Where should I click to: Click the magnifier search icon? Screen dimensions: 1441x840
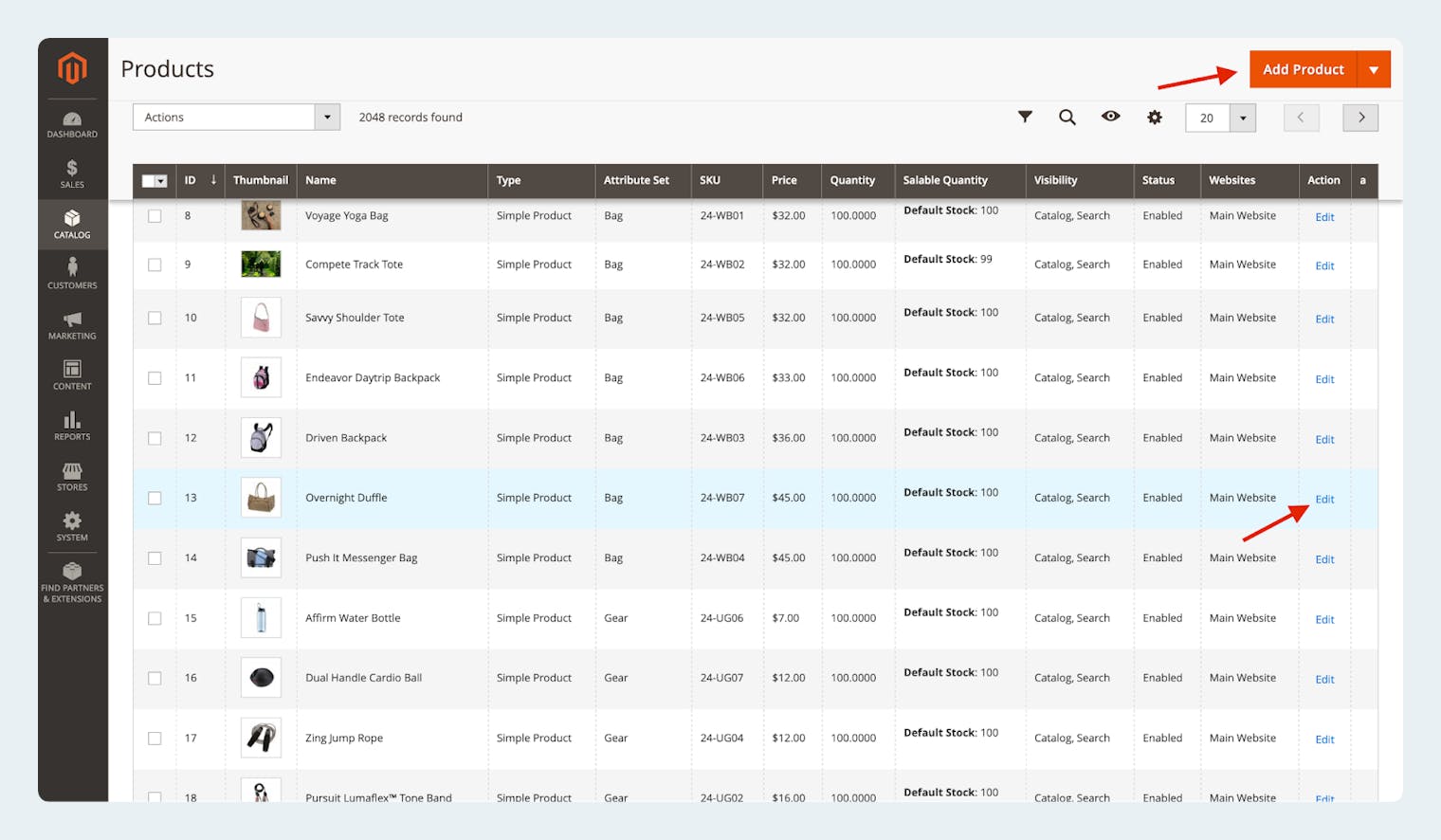1067,117
